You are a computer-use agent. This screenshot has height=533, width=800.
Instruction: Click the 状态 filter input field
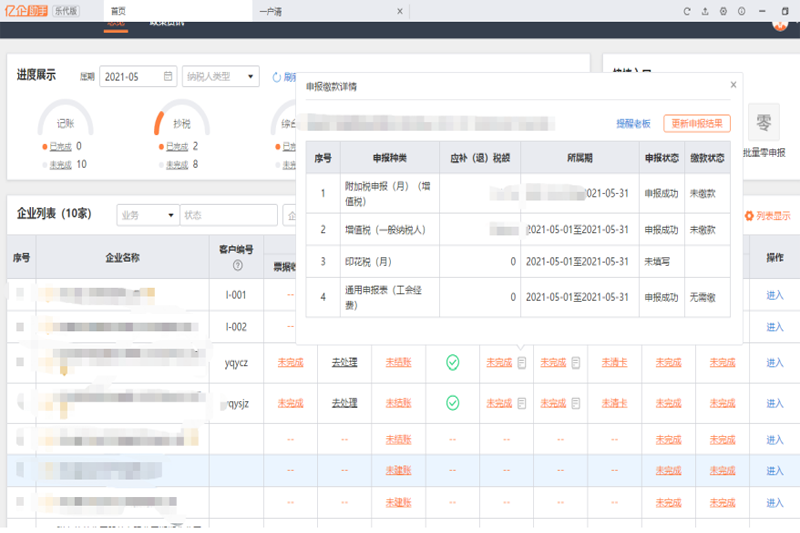[228, 215]
